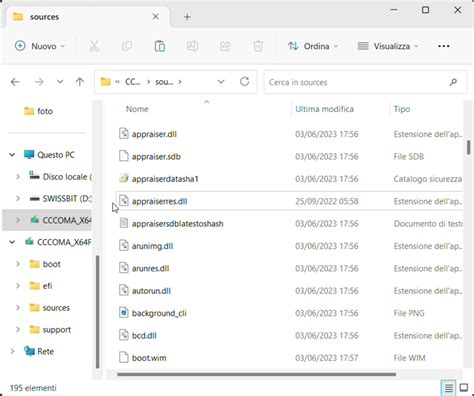Click the navigation pane vertical scrollbar
474x396 pixels.
(x=97, y=312)
